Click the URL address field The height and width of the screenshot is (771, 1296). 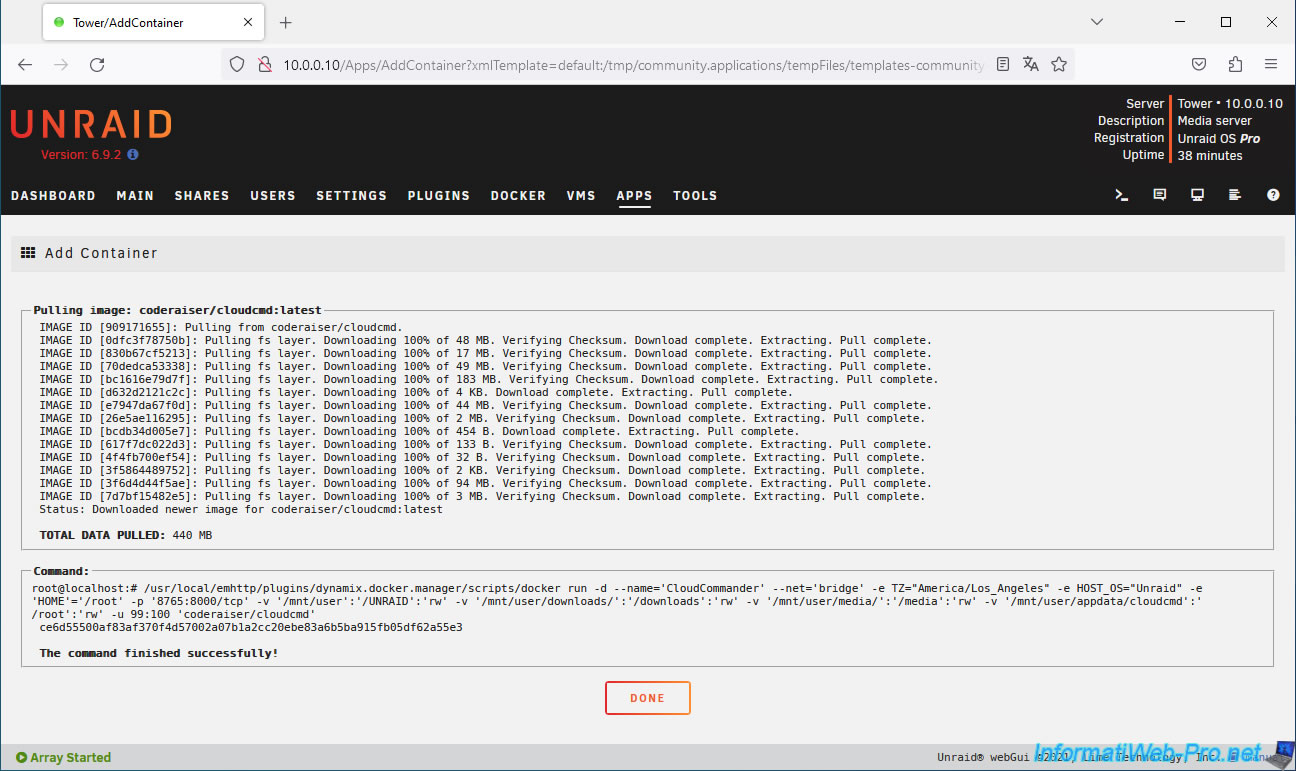pyautogui.click(x=630, y=65)
